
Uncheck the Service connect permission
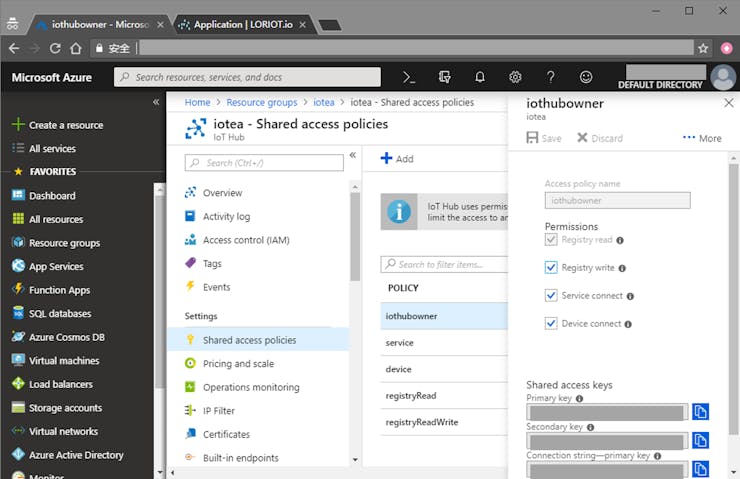(551, 296)
